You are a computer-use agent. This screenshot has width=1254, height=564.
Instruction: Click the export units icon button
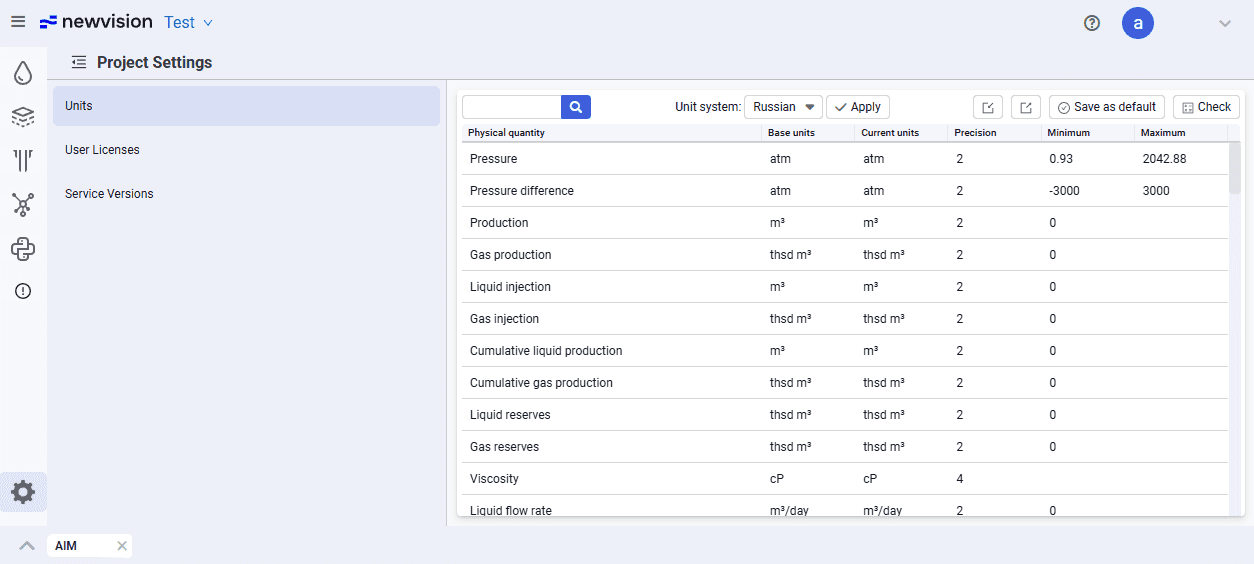1026,107
